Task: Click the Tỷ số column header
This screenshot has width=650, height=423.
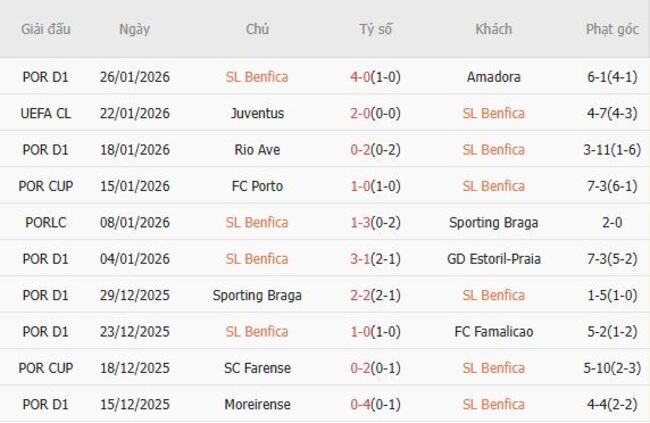Action: 376,29
